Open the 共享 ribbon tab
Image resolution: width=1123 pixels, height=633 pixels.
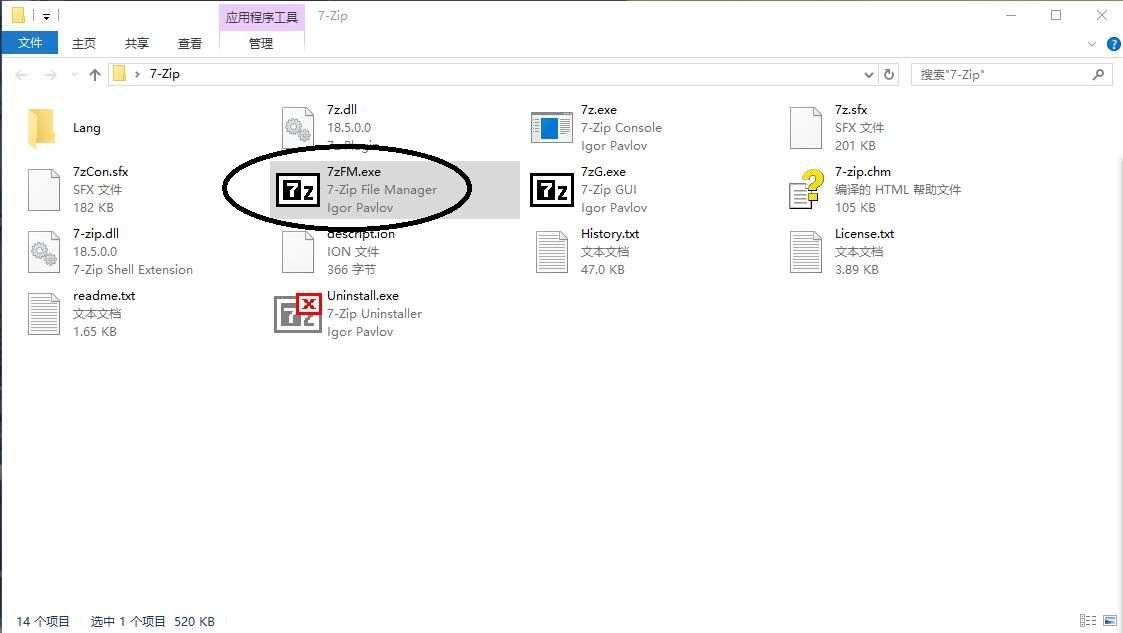(137, 44)
